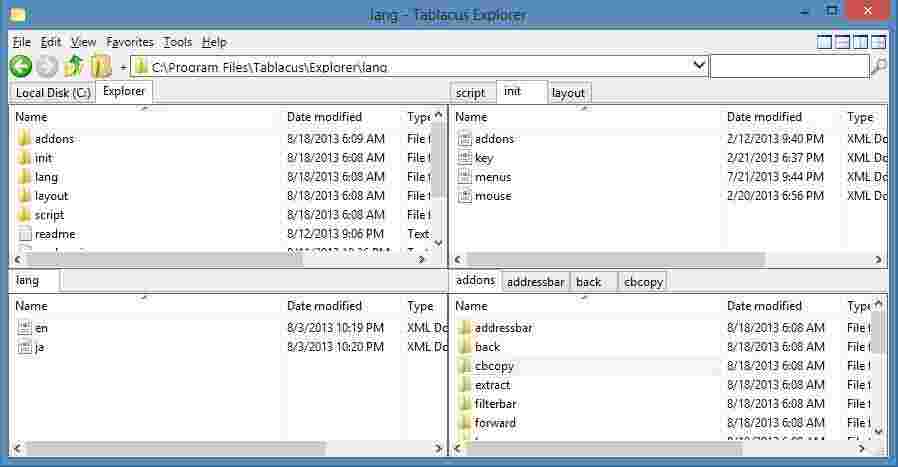Switch to the script tab
Screen dimensions: 898x467
[471, 93]
